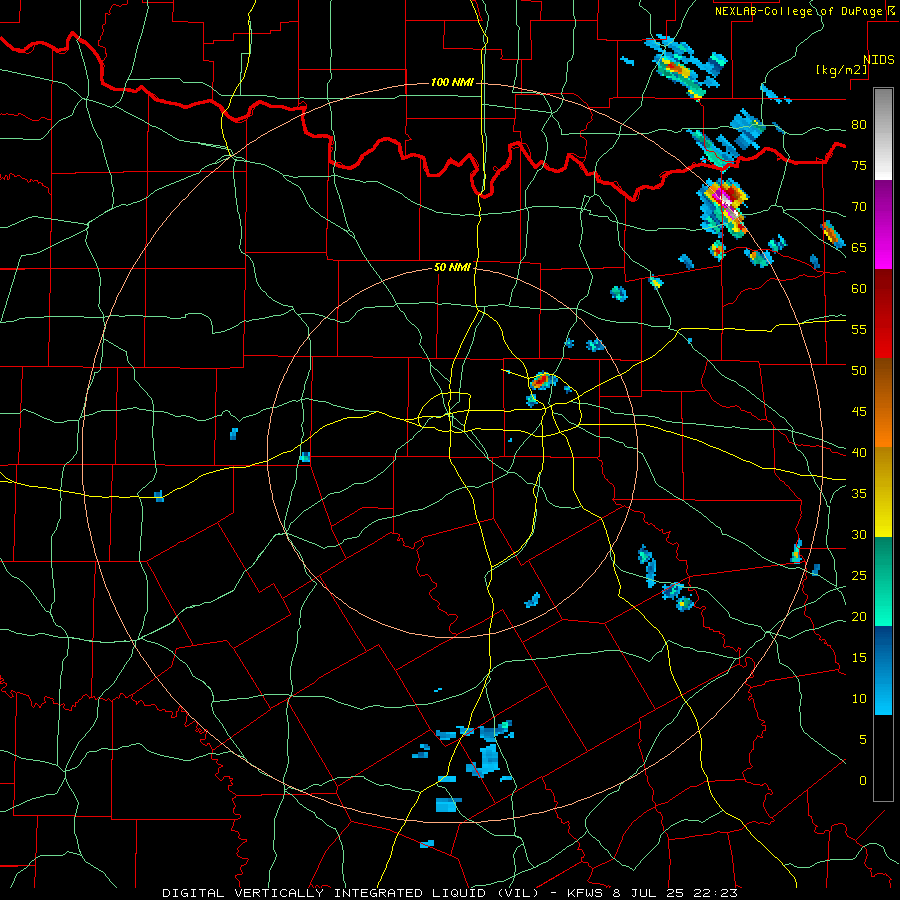Click the scale value 20
Screen dimensions: 900x900
[859, 616]
